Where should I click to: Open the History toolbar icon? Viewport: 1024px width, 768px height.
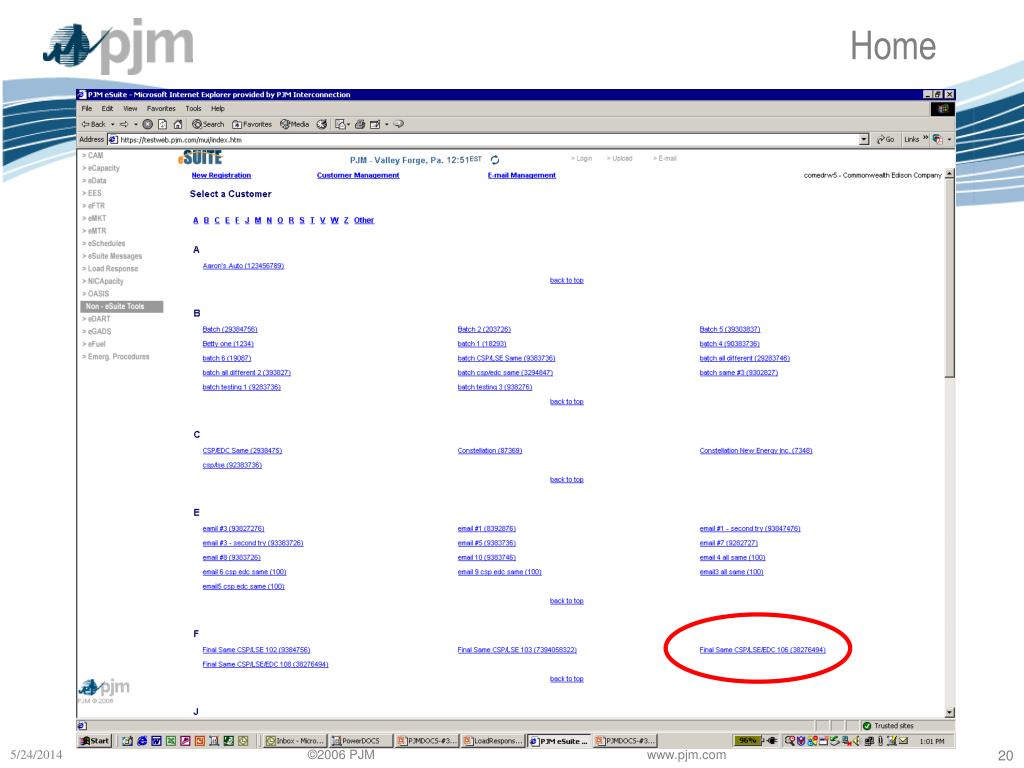click(322, 124)
